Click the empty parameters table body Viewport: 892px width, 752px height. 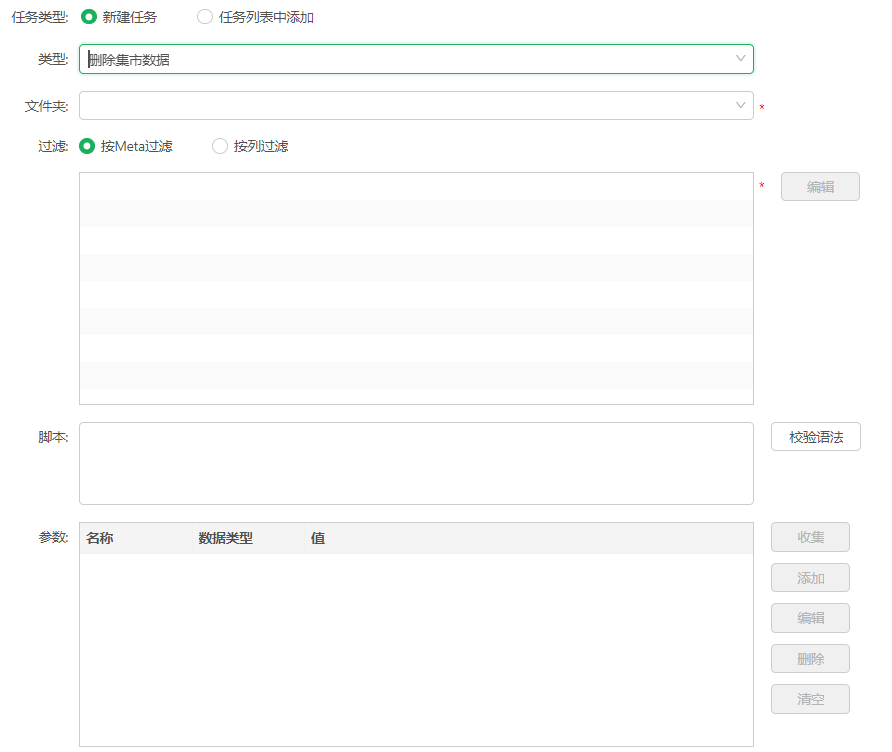coord(416,650)
